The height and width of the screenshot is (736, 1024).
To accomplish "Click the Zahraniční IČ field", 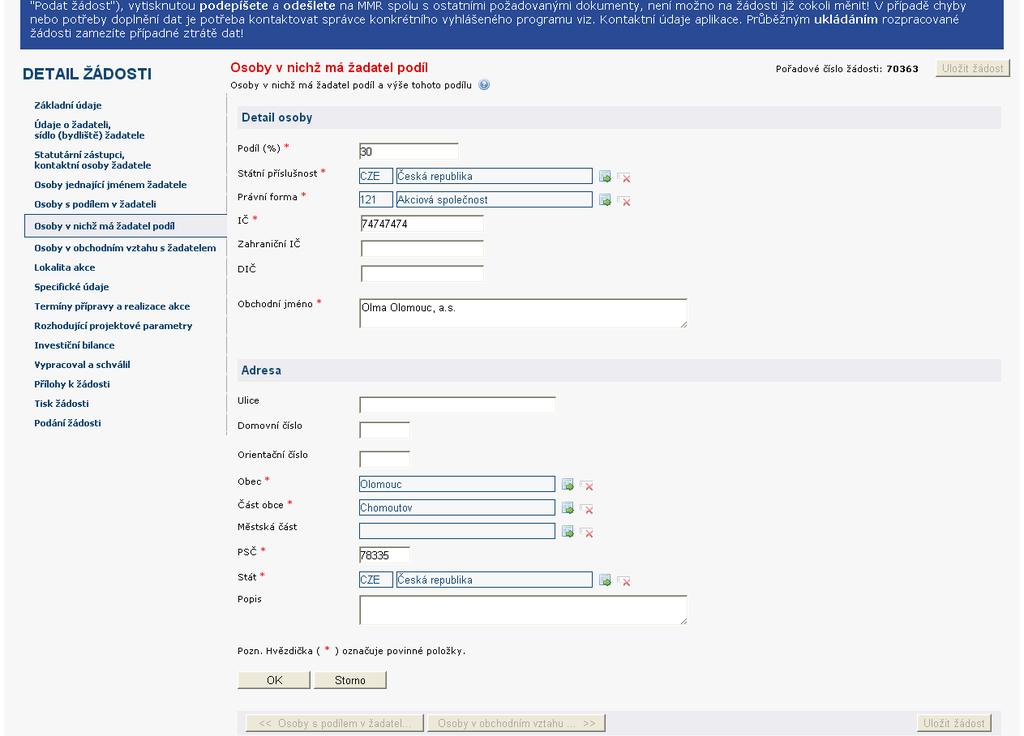I will 422,248.
